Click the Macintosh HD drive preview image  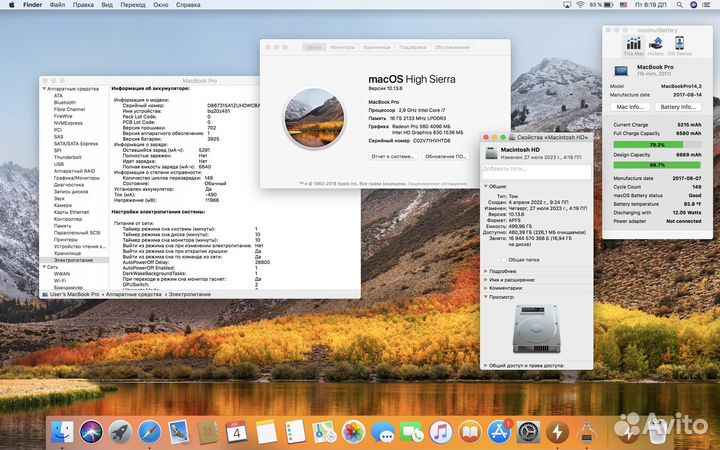[x=536, y=328]
